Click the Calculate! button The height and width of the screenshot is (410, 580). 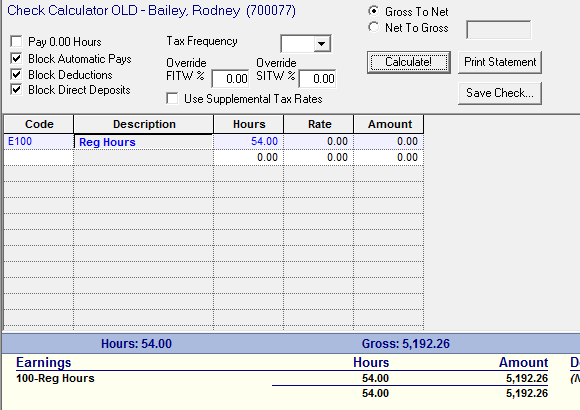(x=409, y=62)
